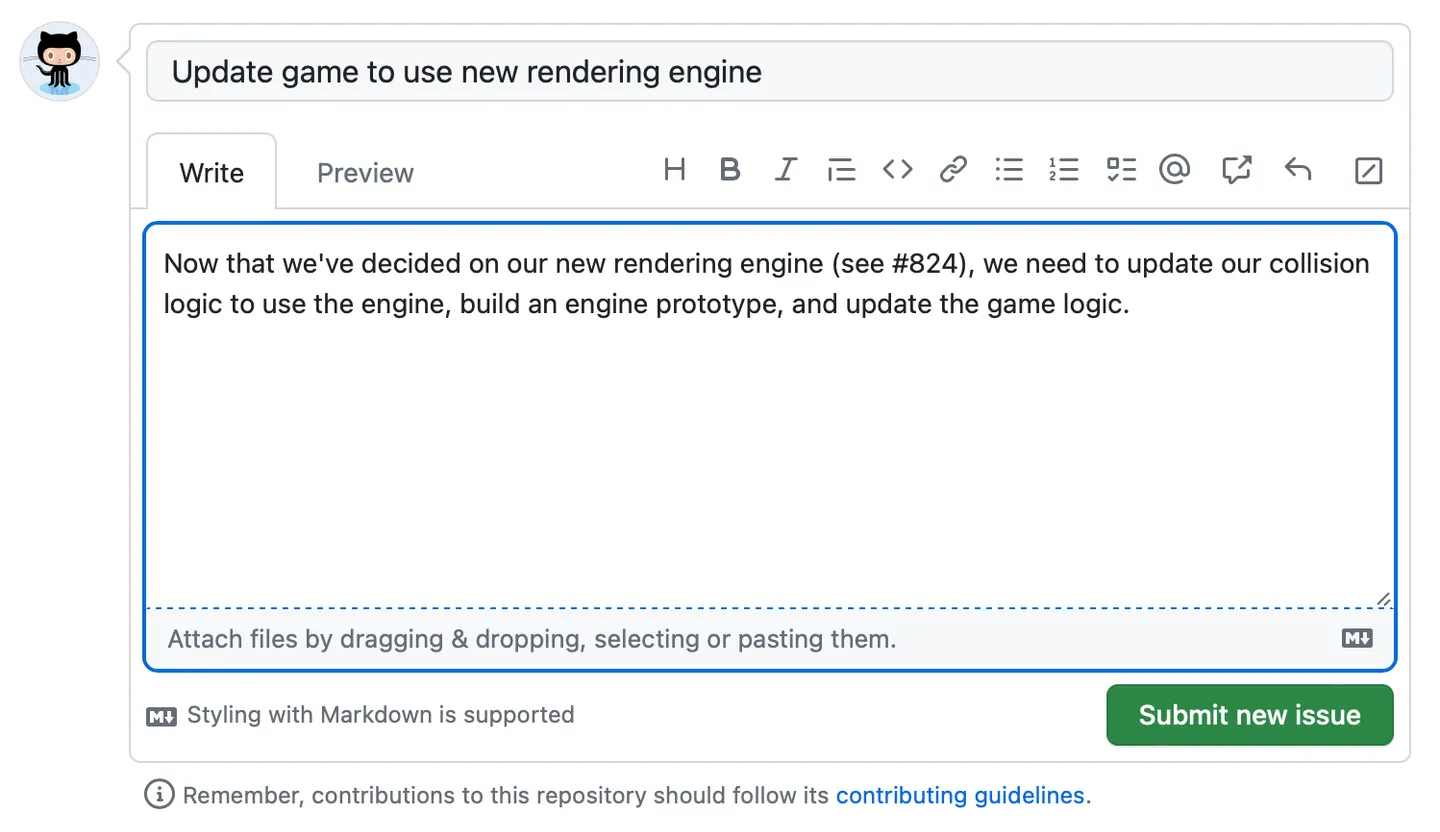
Task: Insert a bulleted list from the toolbar
Action: click(1009, 170)
